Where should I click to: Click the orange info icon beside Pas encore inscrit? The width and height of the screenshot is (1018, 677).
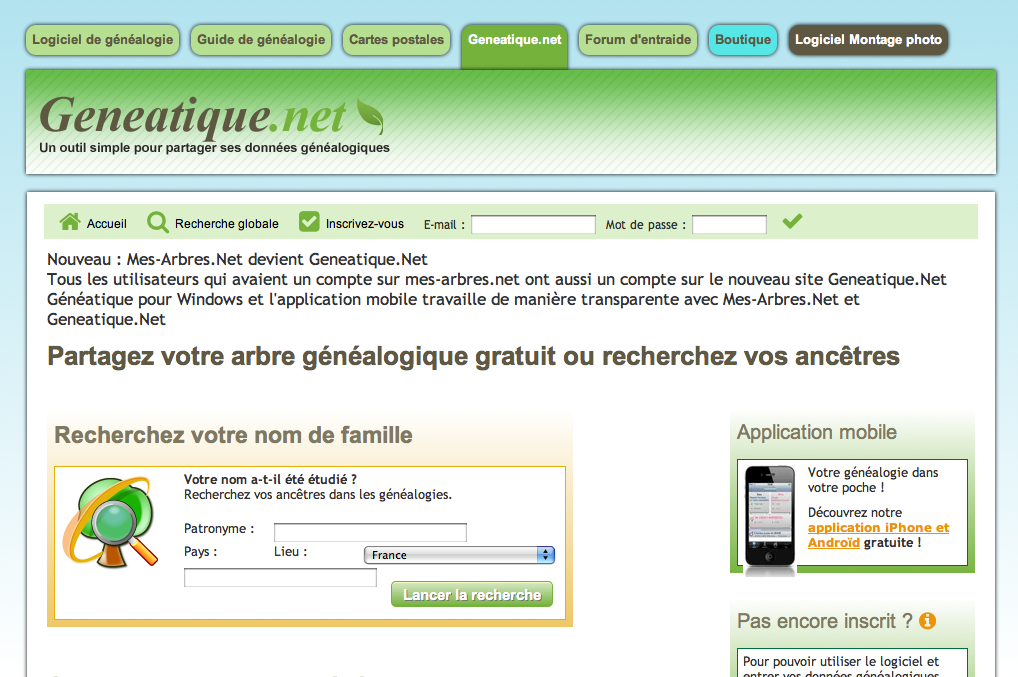click(928, 621)
